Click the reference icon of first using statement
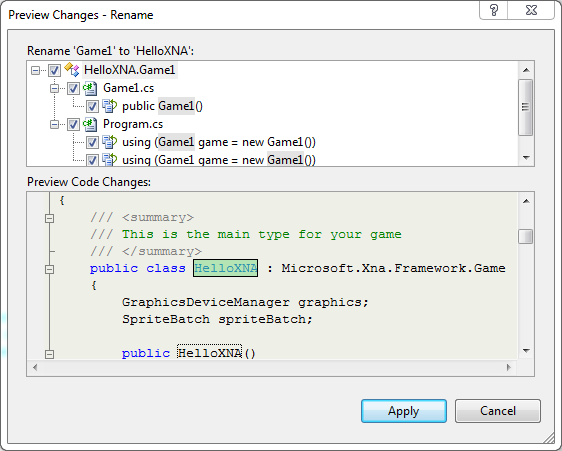This screenshot has width=562, height=451. coord(109,142)
